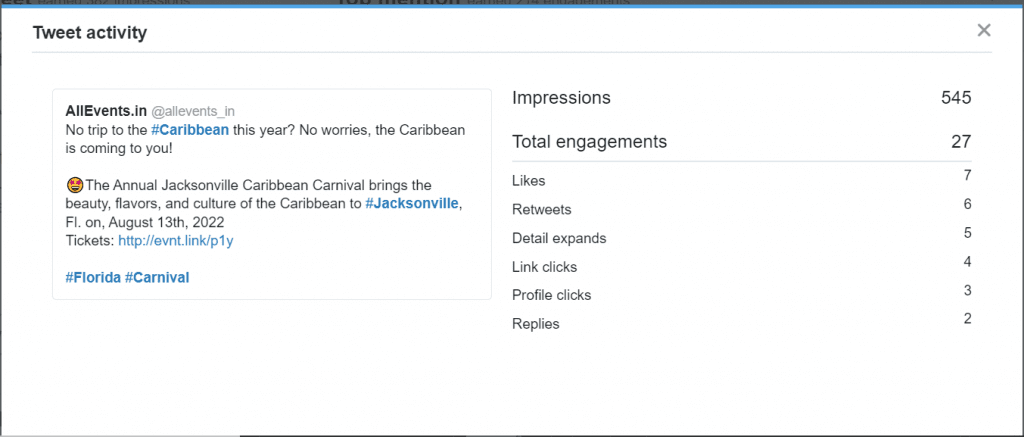Click the #Caribbean hashtag link
Viewport: 1024px width, 437px height.
190,130
